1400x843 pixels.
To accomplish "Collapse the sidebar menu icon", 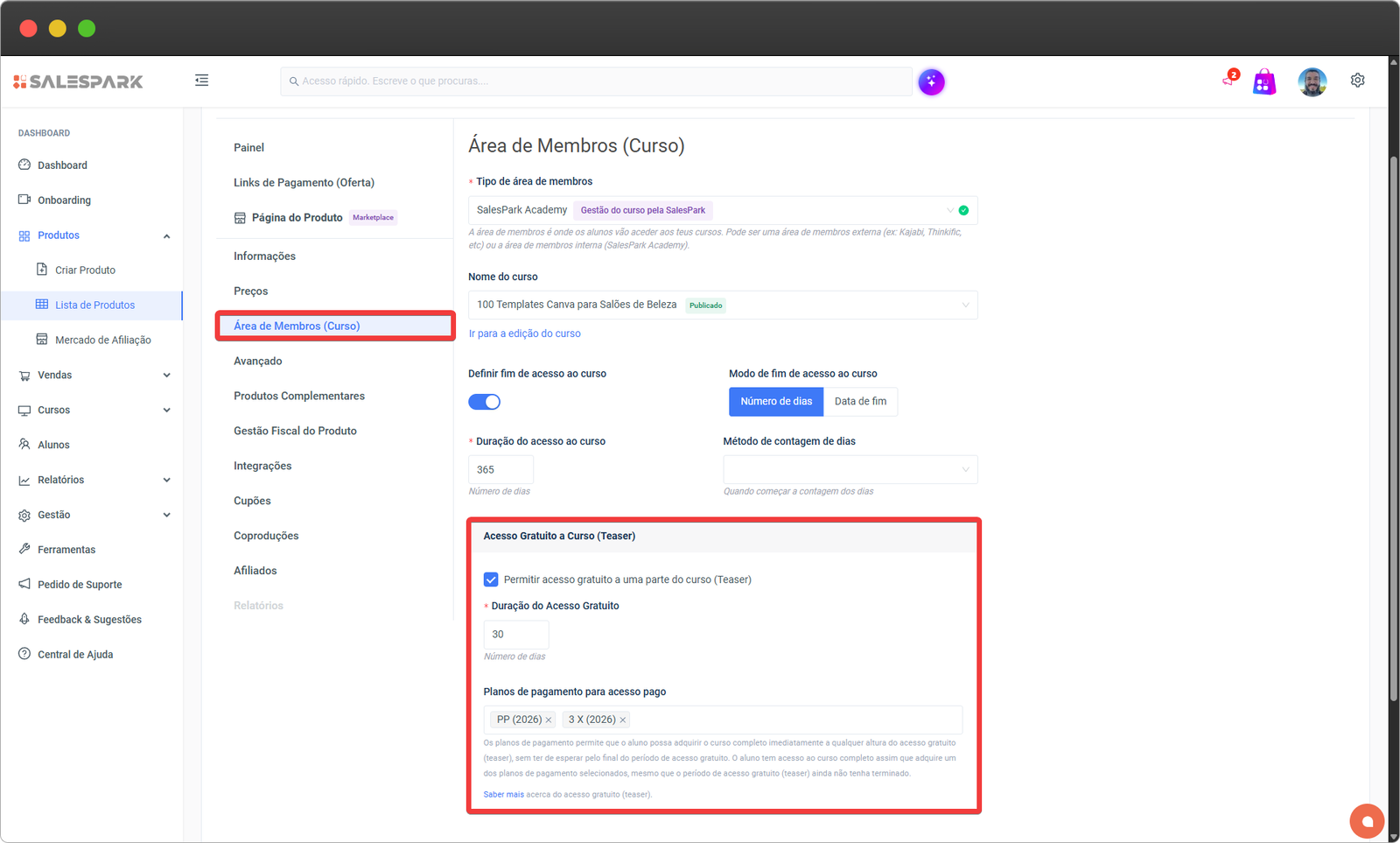I will (x=201, y=81).
